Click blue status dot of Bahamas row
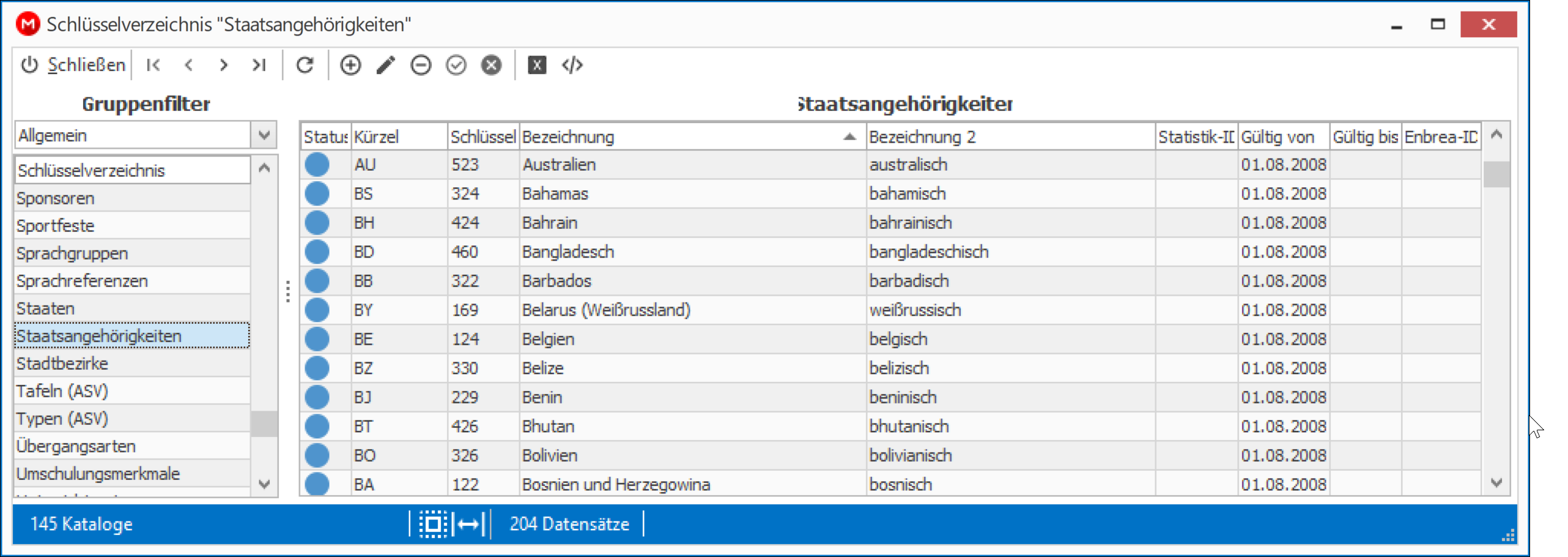The image size is (1568, 557). click(317, 193)
